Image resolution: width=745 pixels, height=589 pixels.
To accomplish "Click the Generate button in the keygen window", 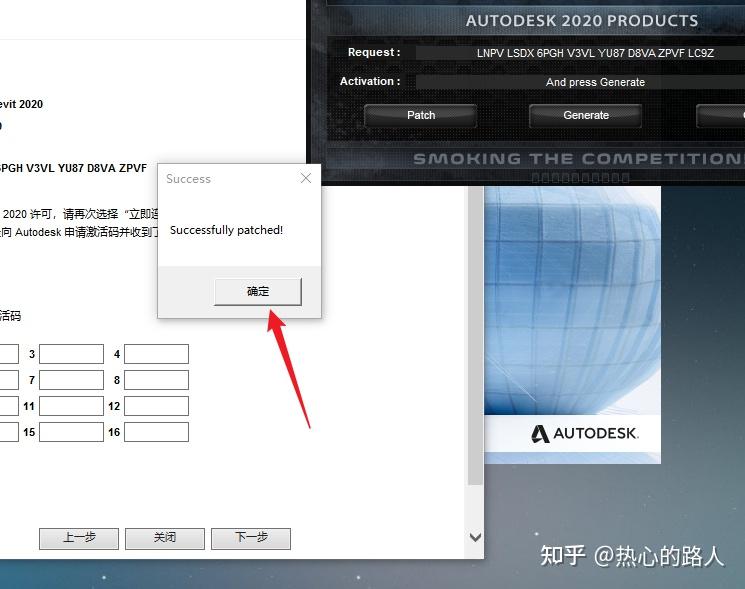I will click(585, 115).
